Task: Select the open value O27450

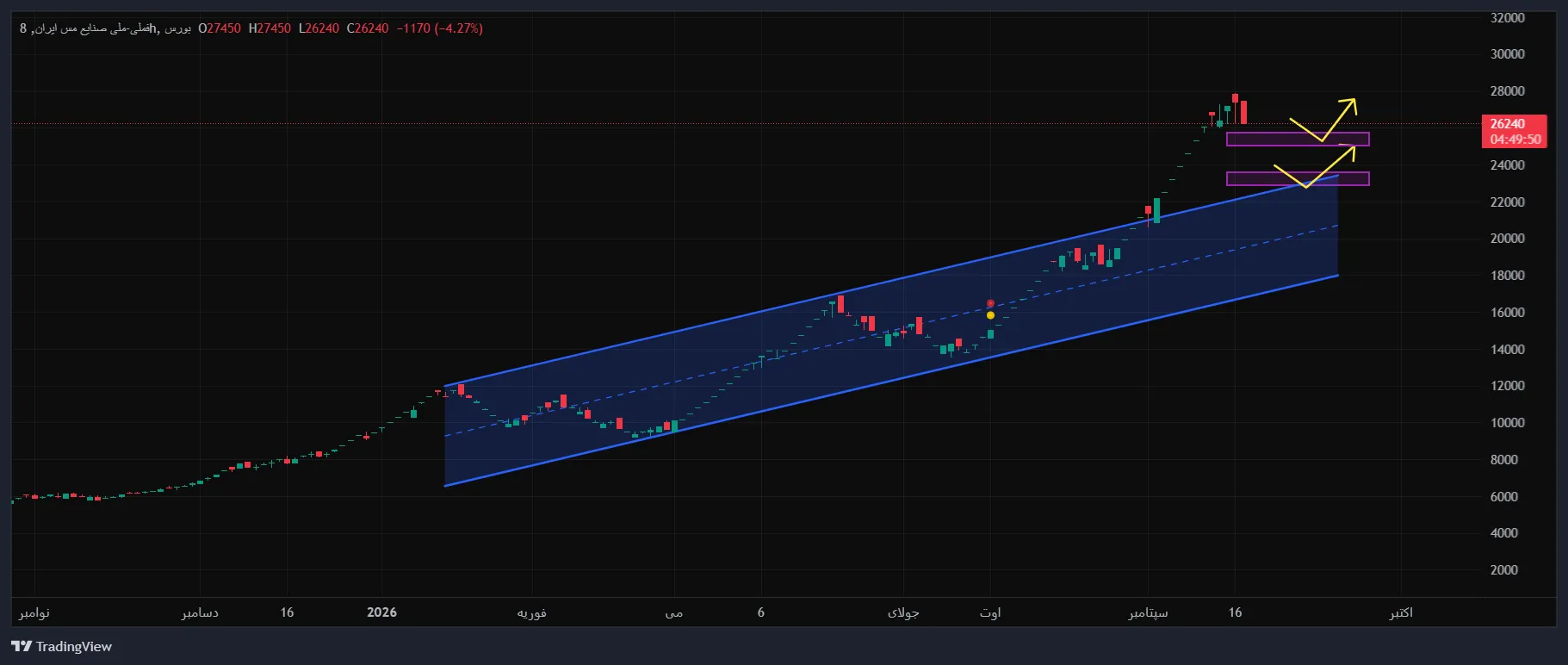Action: point(220,28)
